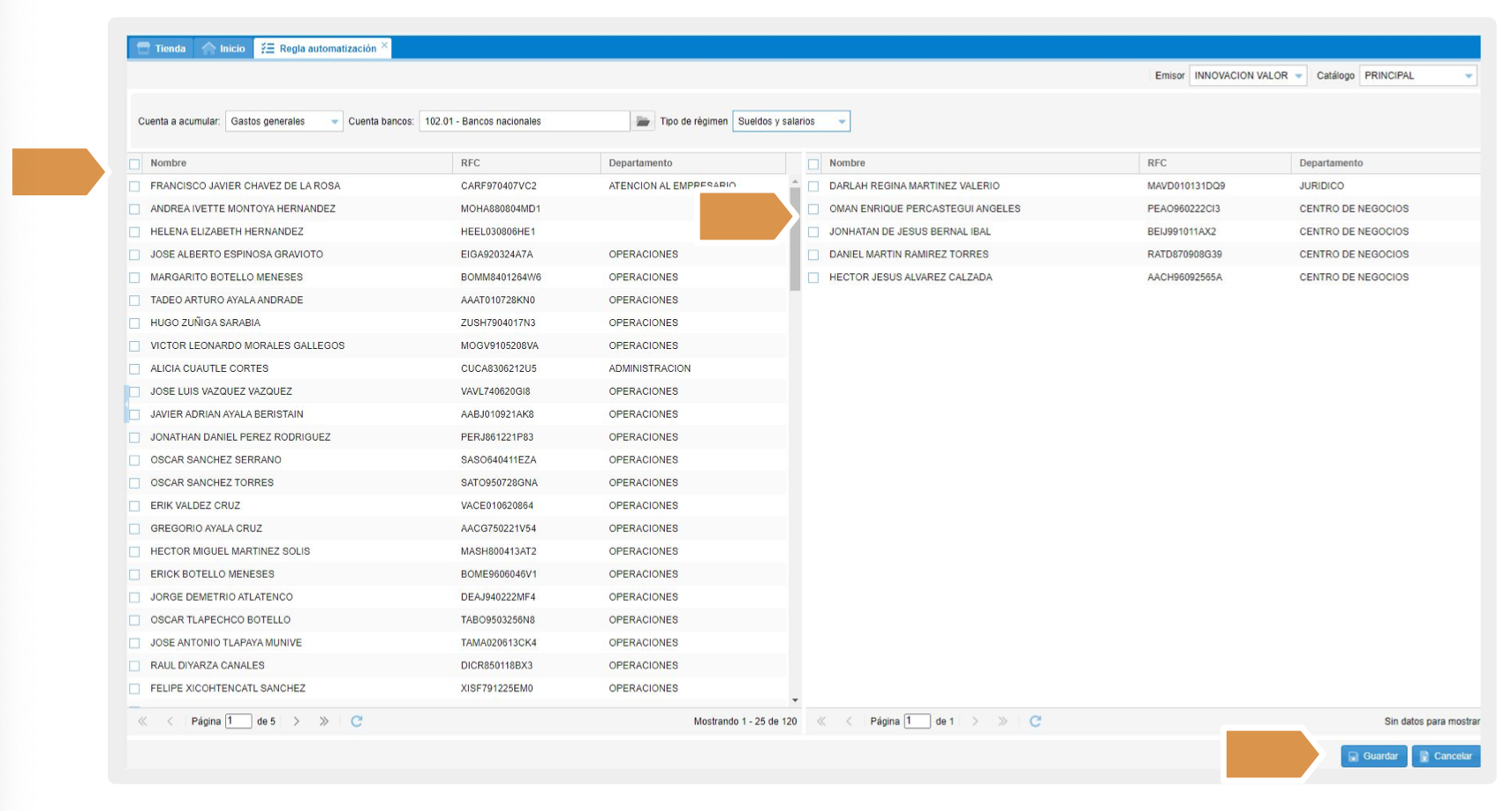Go to next page in left list

point(297,721)
